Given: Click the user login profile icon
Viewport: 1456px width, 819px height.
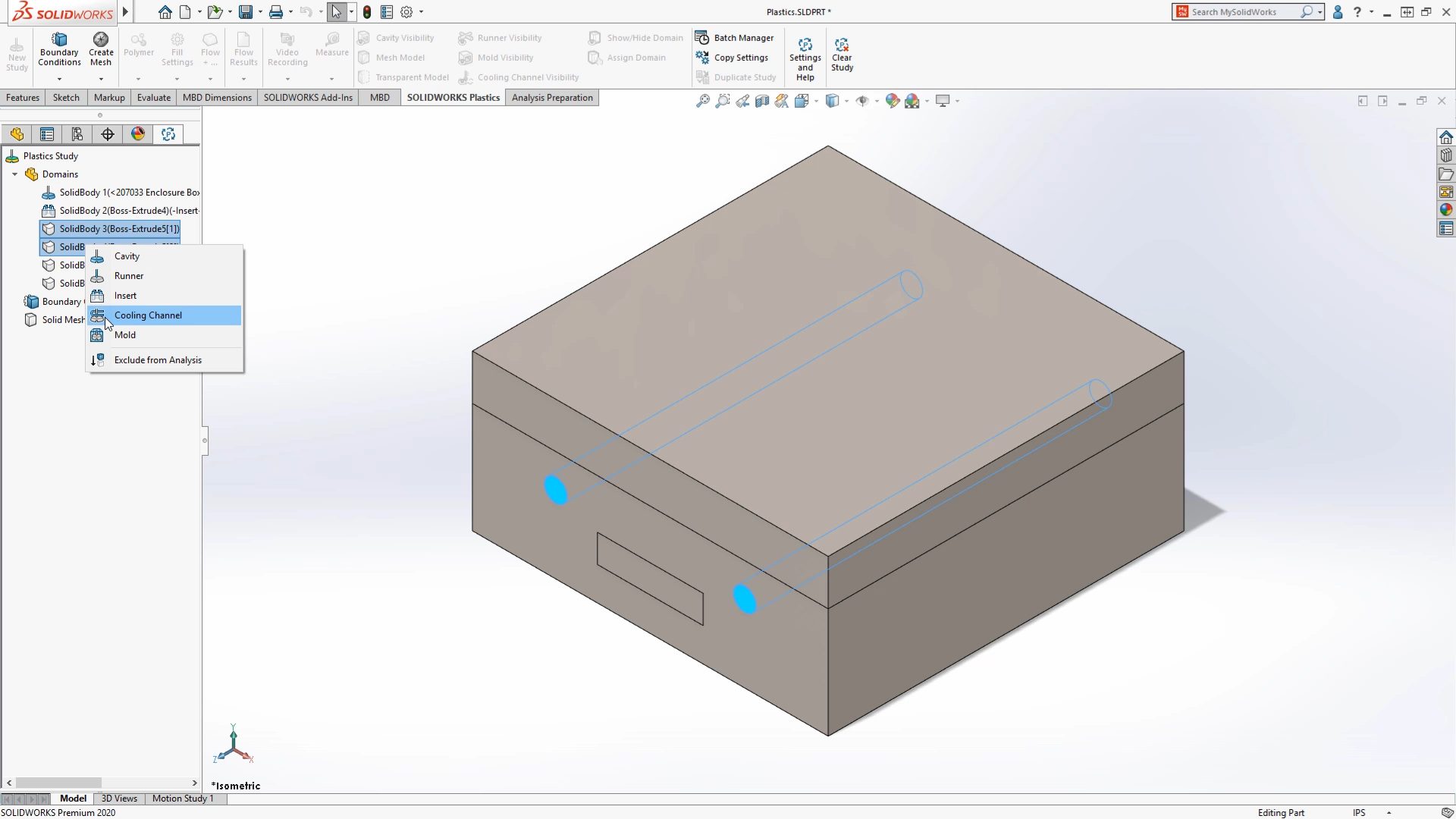Looking at the screenshot, I should pos(1338,12).
